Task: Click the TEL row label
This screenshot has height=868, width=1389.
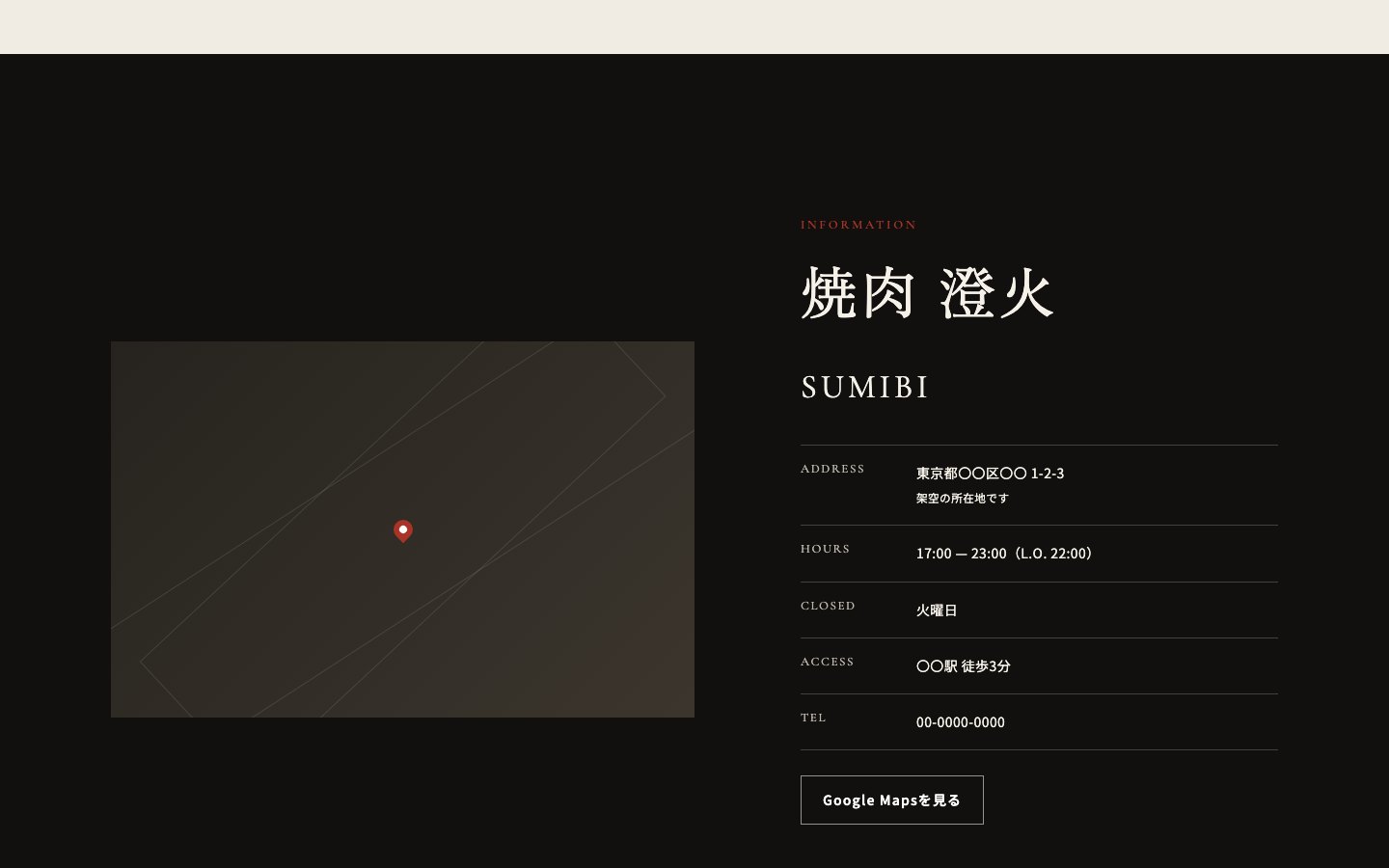Action: coord(813,718)
